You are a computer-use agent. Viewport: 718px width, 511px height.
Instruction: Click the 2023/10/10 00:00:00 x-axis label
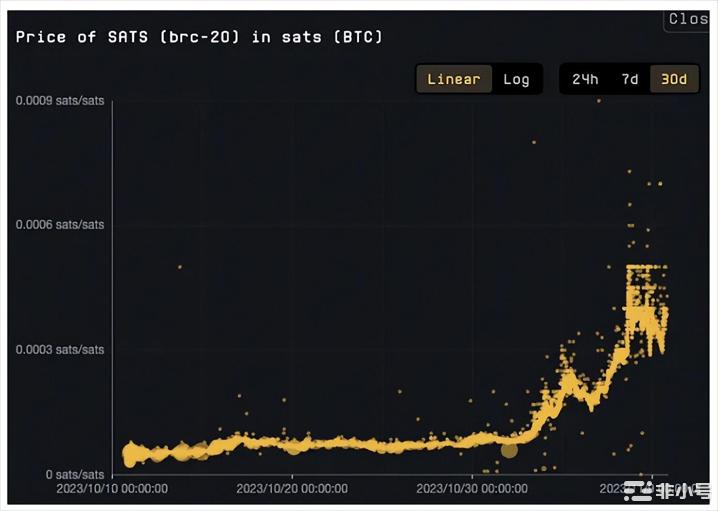pyautogui.click(x=112, y=489)
